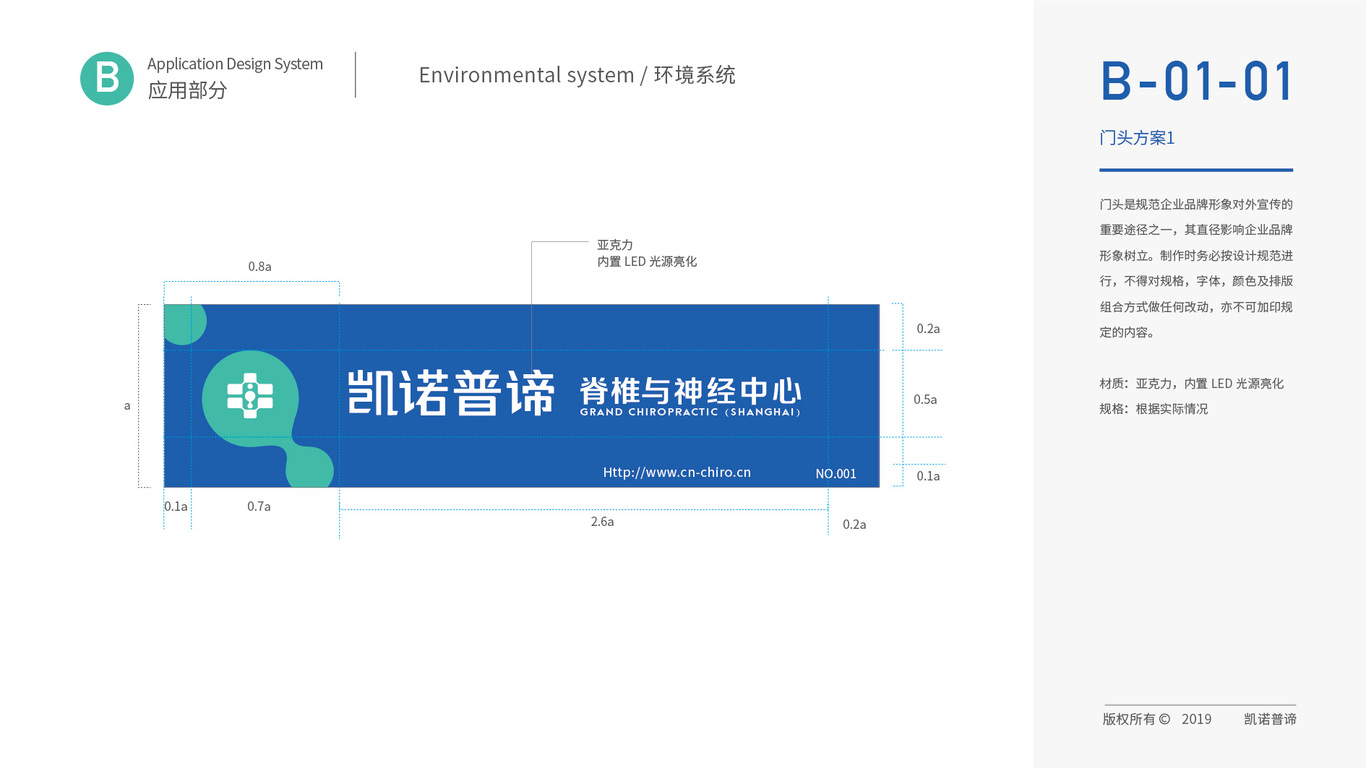Click the '凯诺普谛' brand name on sign

[451, 393]
